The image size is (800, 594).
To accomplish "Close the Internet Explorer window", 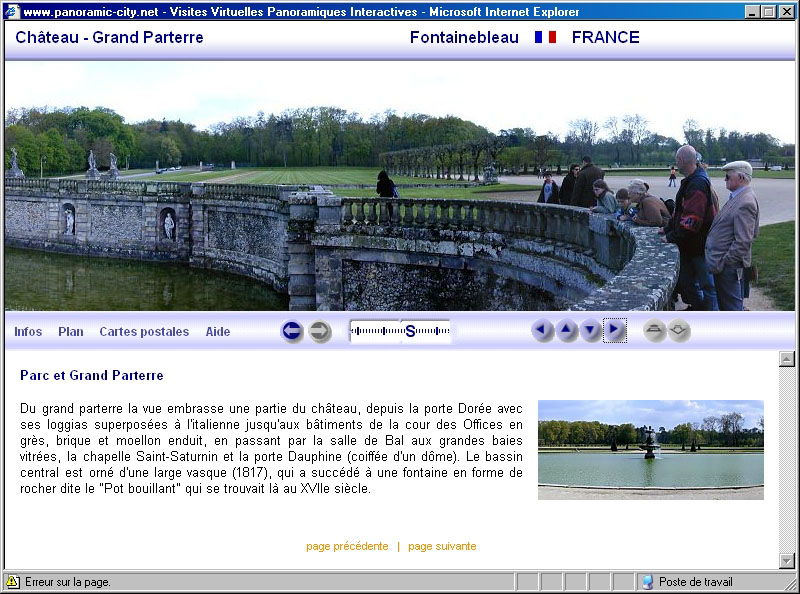I will pyautogui.click(x=787, y=12).
